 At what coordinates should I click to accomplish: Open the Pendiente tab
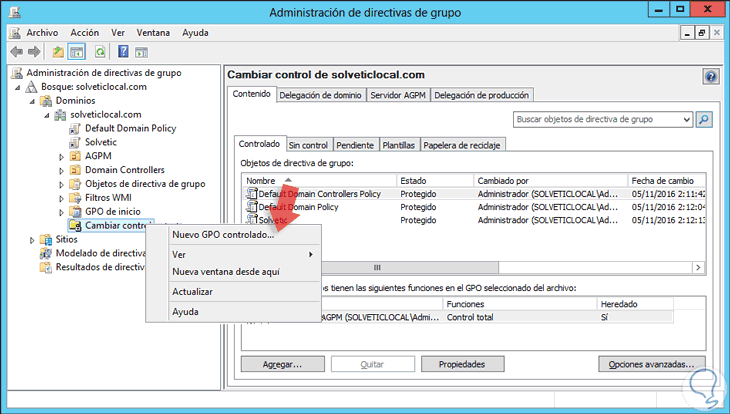(x=355, y=145)
